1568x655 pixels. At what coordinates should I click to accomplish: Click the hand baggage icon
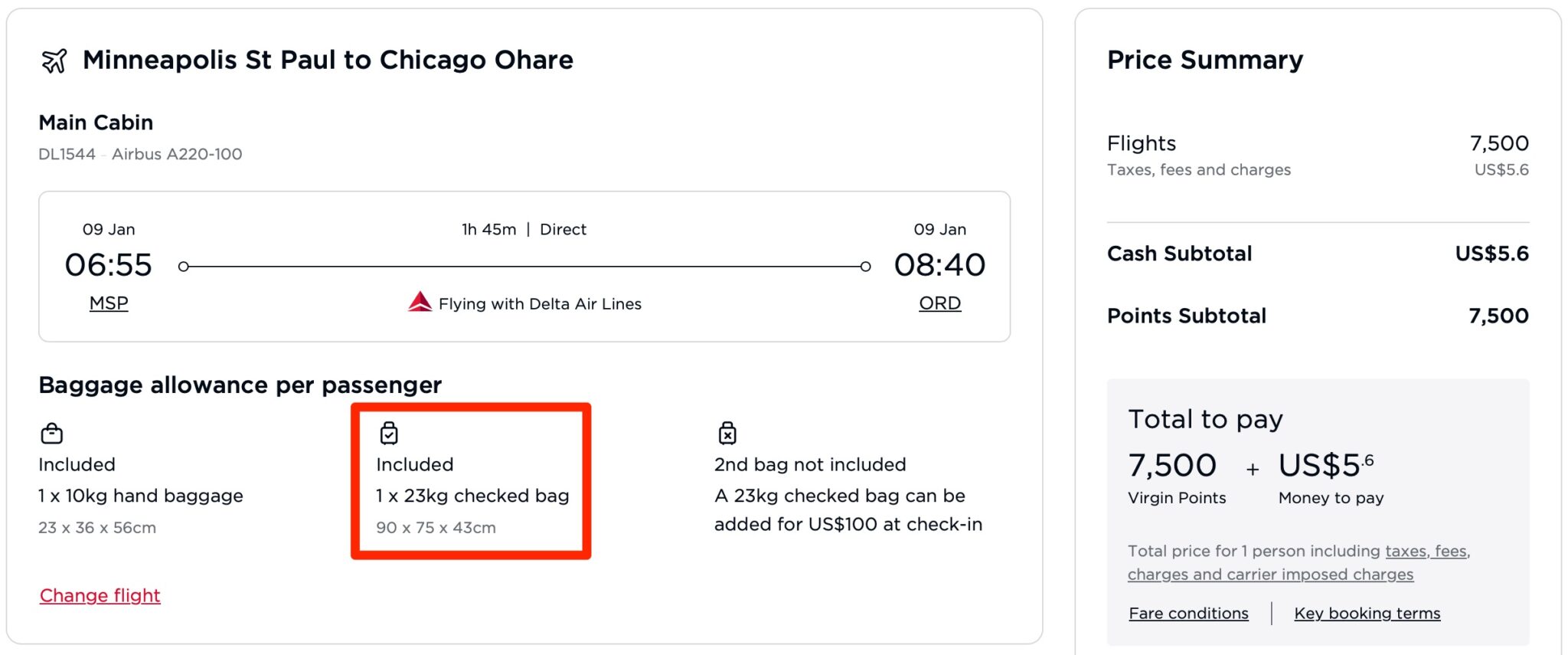pyautogui.click(x=51, y=433)
